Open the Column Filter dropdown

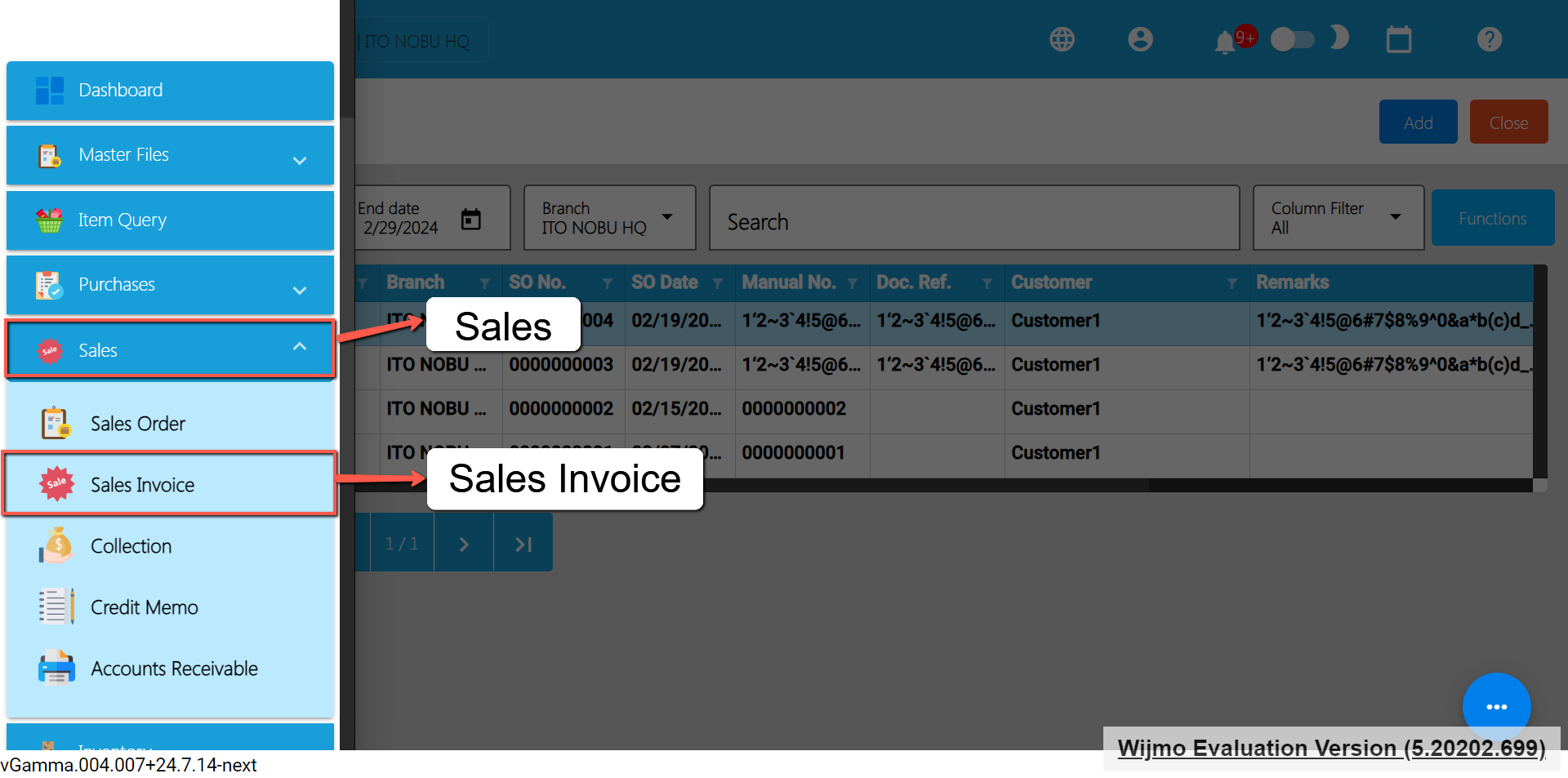coord(1338,218)
